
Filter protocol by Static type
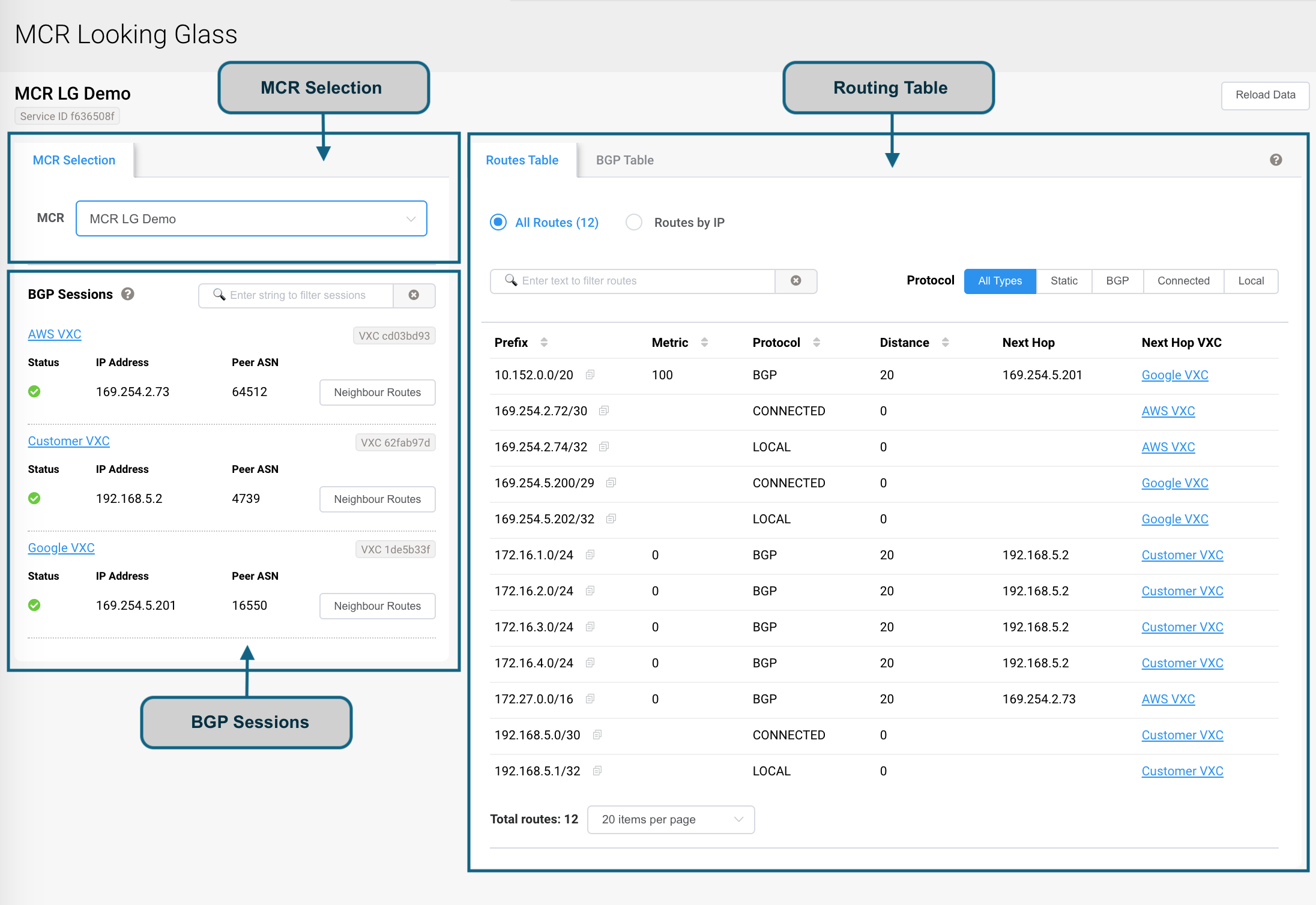pos(1063,281)
